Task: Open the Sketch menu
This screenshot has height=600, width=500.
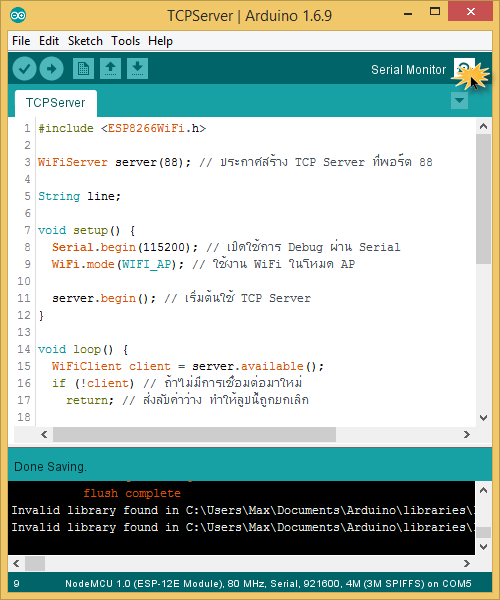Action: pos(85,41)
